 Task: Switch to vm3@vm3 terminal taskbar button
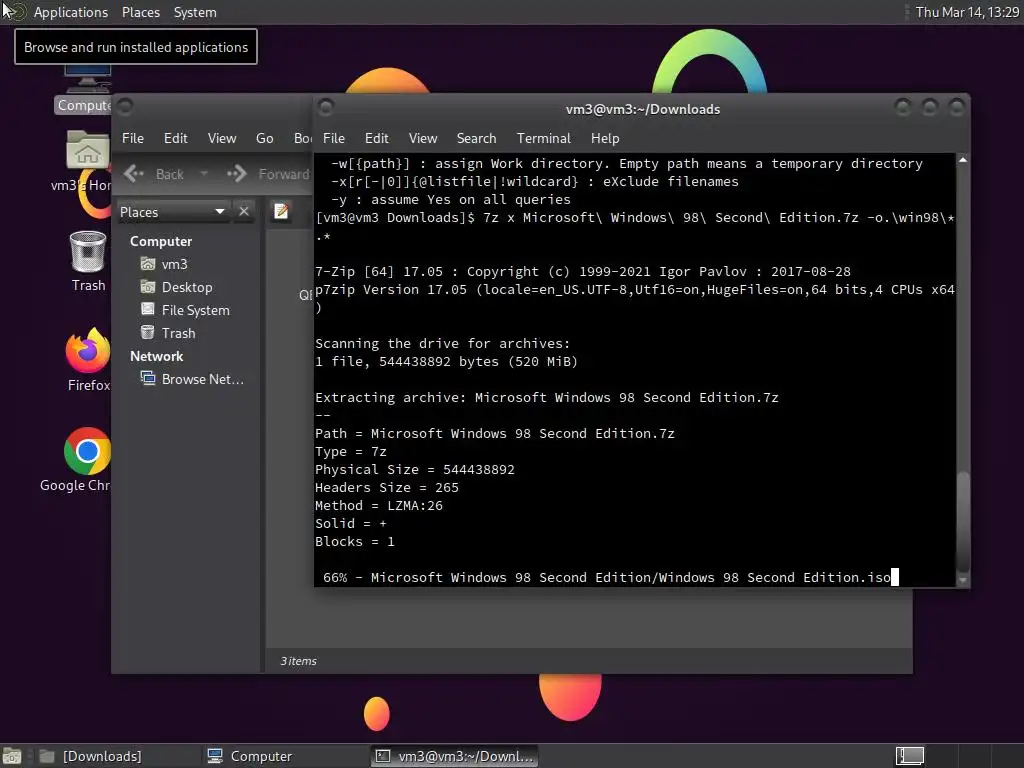[455, 756]
